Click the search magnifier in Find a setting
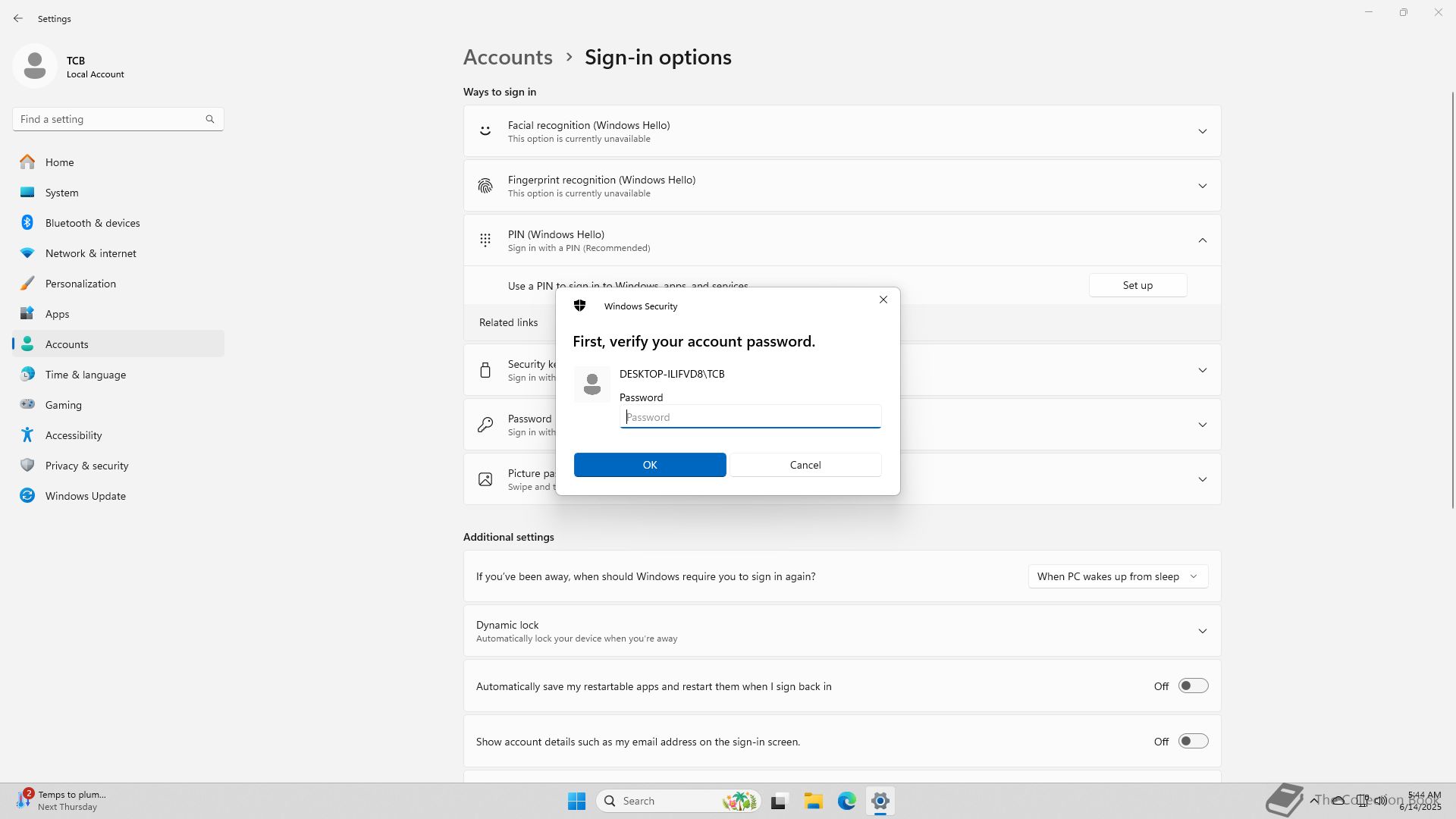This screenshot has width=1456, height=819. click(x=210, y=119)
